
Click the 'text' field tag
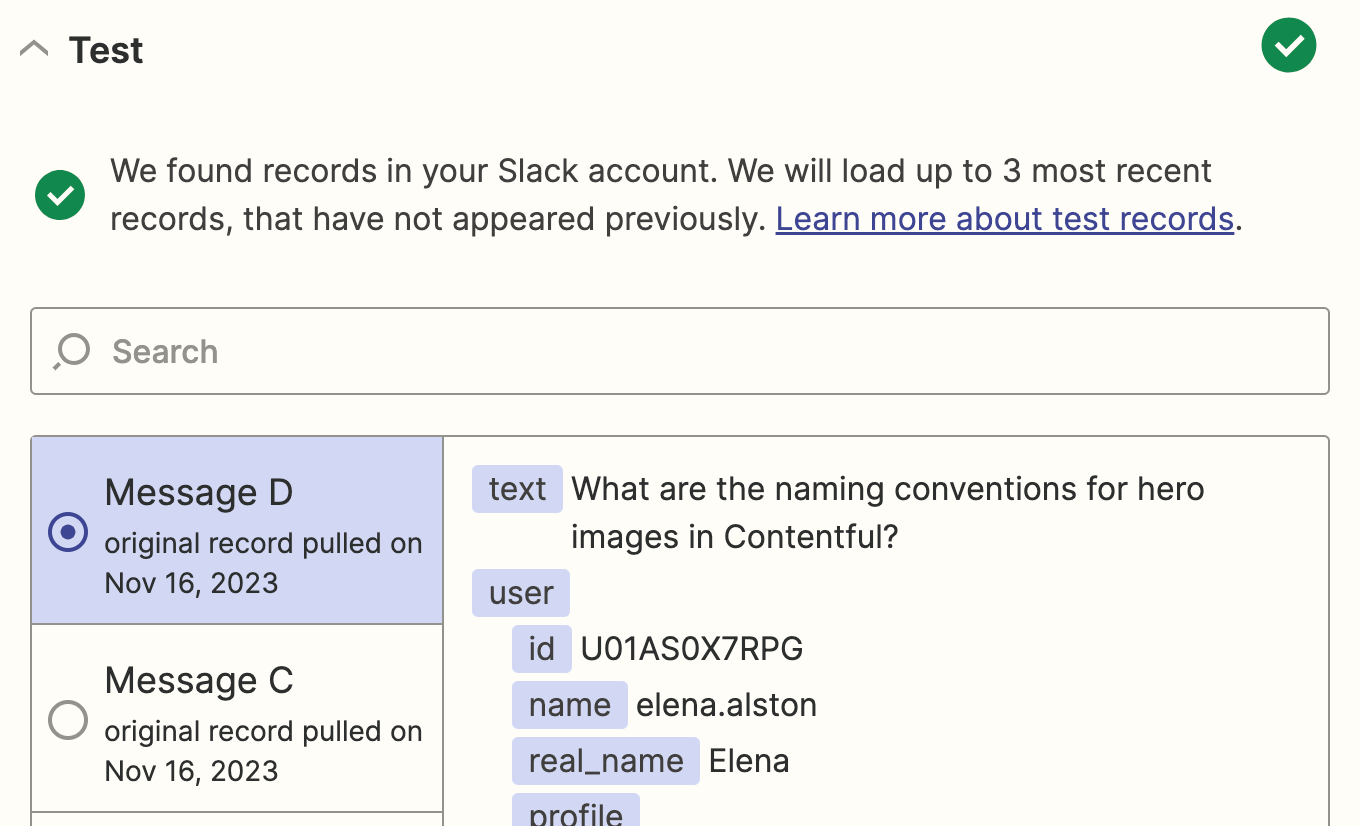tap(517, 489)
